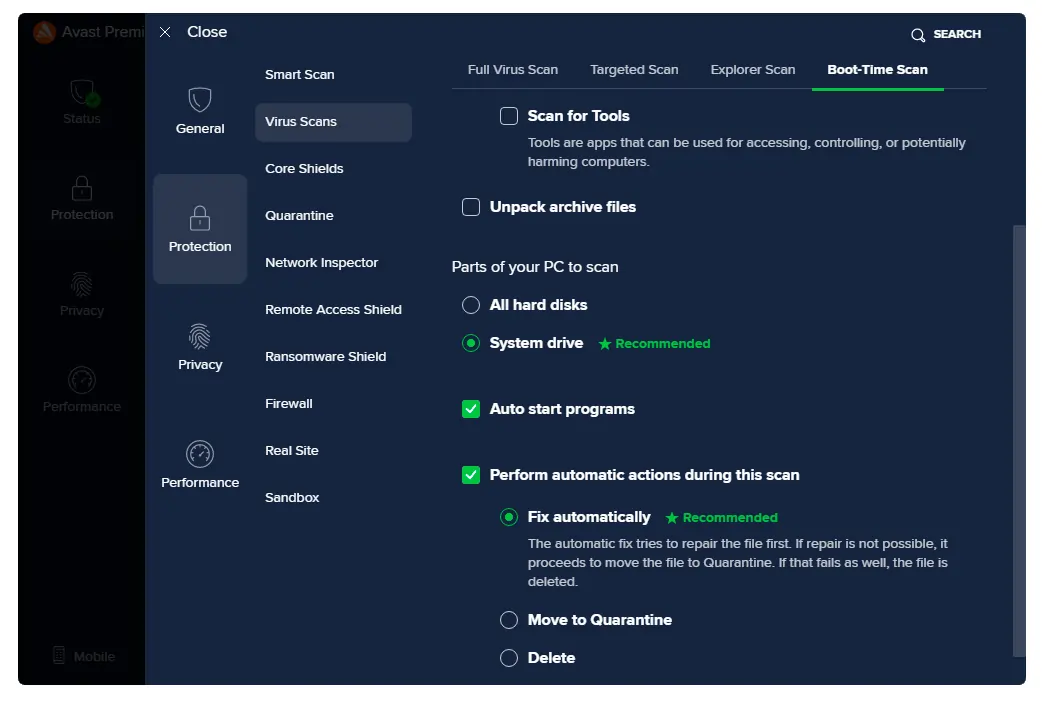Uncheck Auto start programs checkbox
This screenshot has width=1042, height=701.
[x=471, y=409]
